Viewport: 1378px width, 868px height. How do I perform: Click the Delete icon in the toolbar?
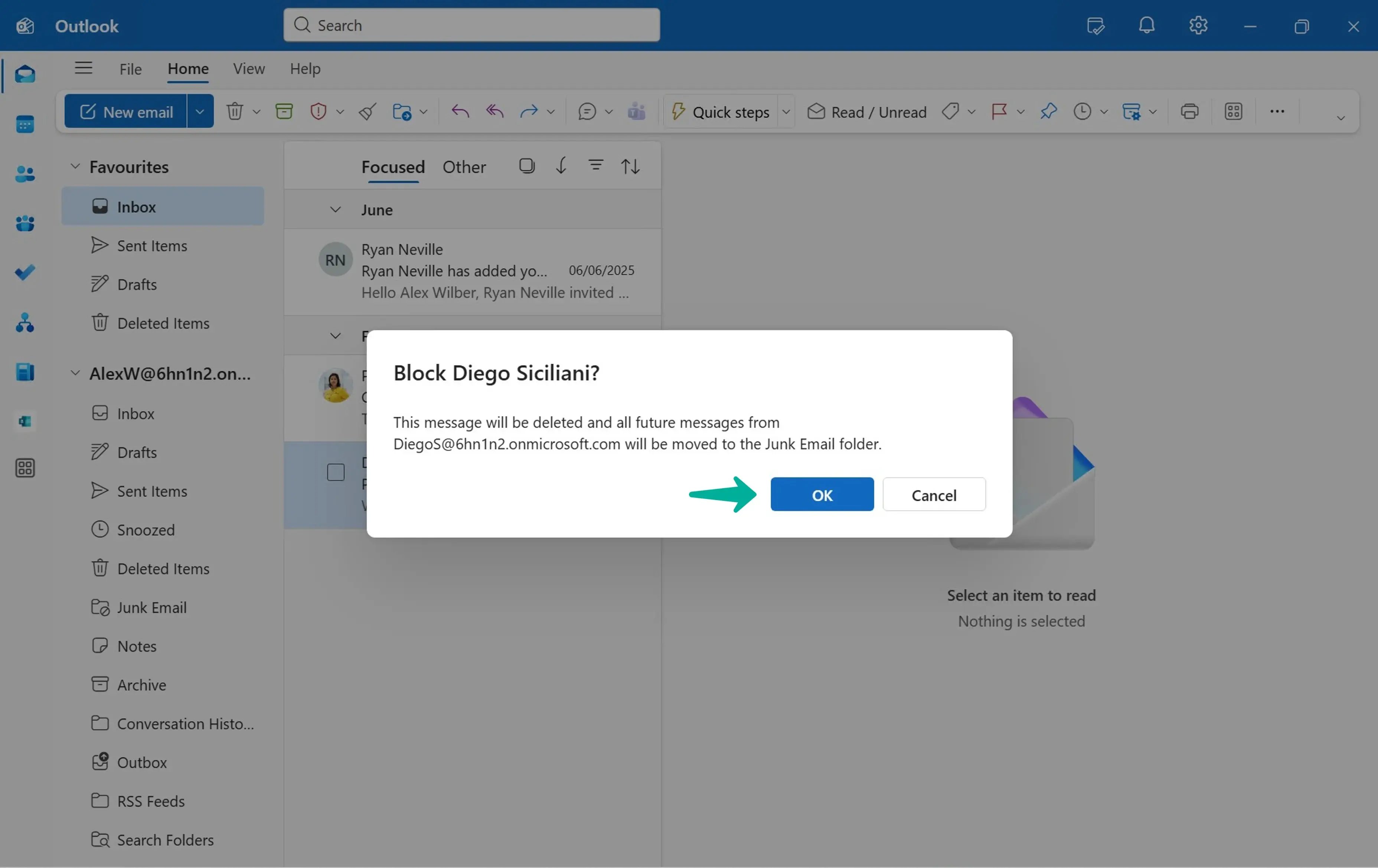(x=235, y=111)
